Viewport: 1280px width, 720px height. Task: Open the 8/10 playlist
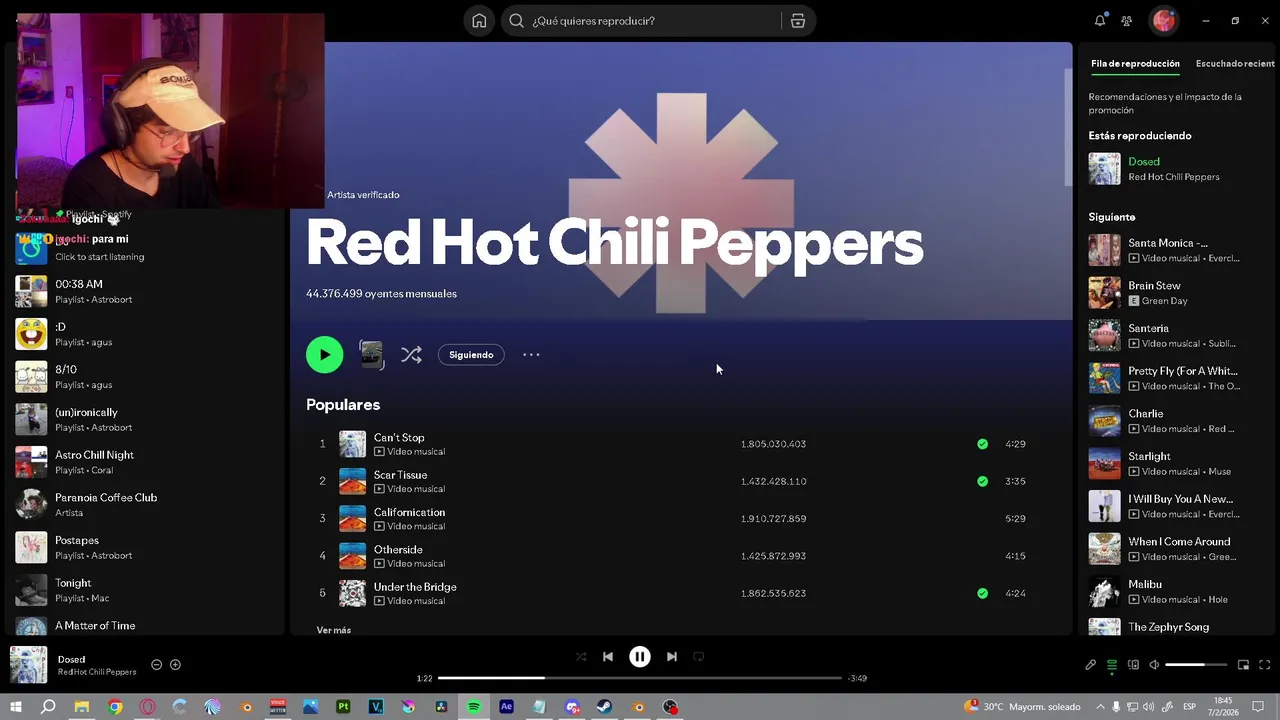coord(145,377)
